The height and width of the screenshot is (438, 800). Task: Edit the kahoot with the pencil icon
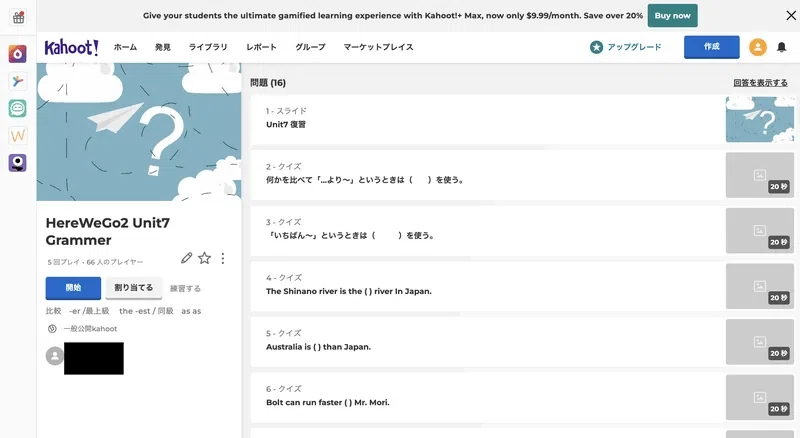pyautogui.click(x=187, y=258)
